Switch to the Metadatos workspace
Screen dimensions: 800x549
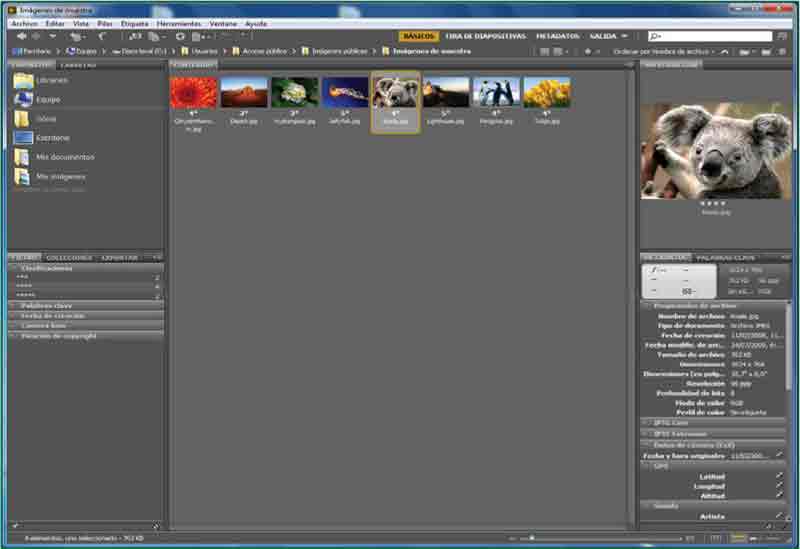click(x=557, y=36)
